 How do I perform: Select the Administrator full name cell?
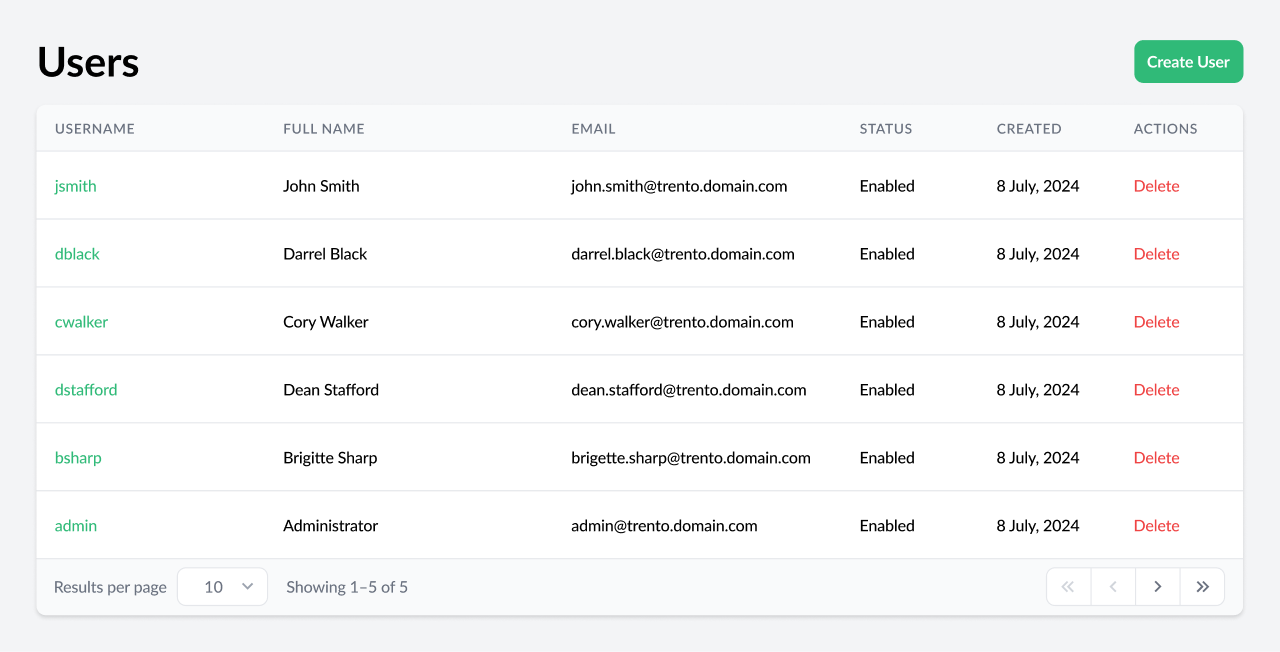[x=331, y=526]
